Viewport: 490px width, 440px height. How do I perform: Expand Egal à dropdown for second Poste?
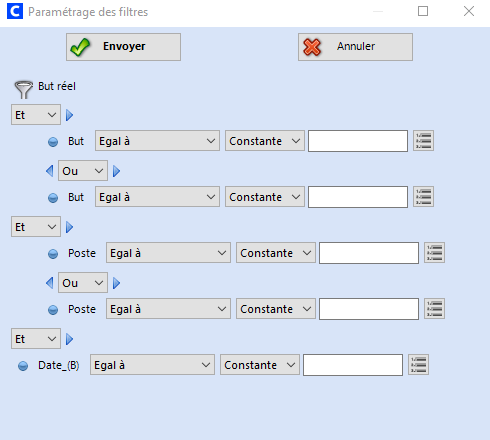coord(168,309)
